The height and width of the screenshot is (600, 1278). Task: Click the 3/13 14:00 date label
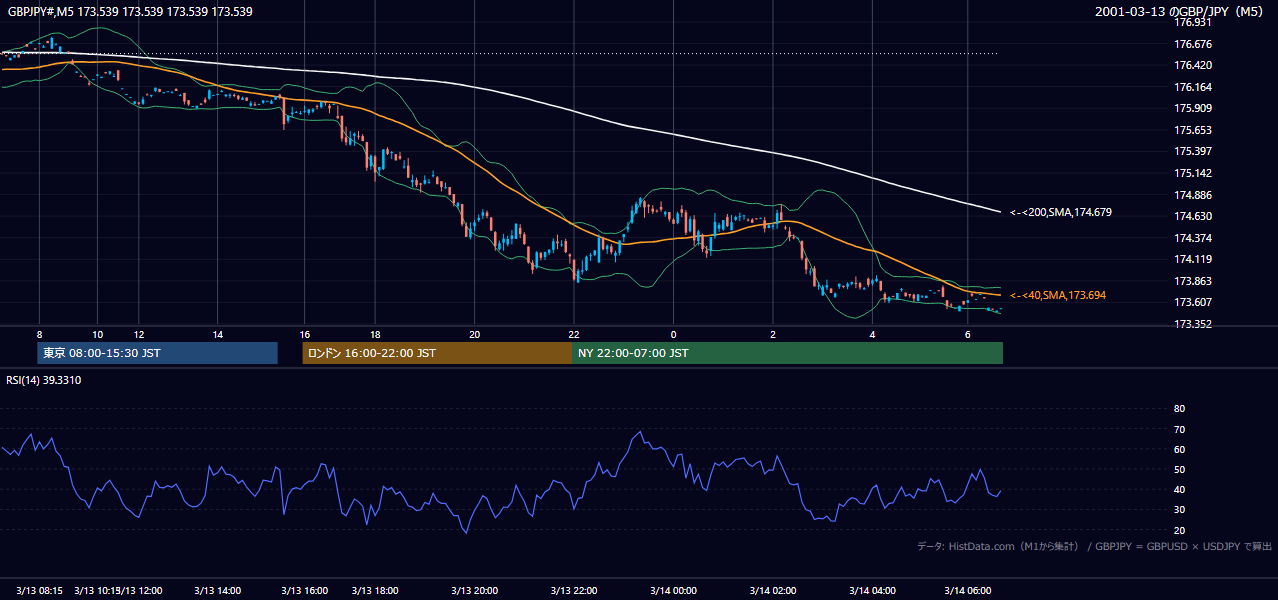216,590
